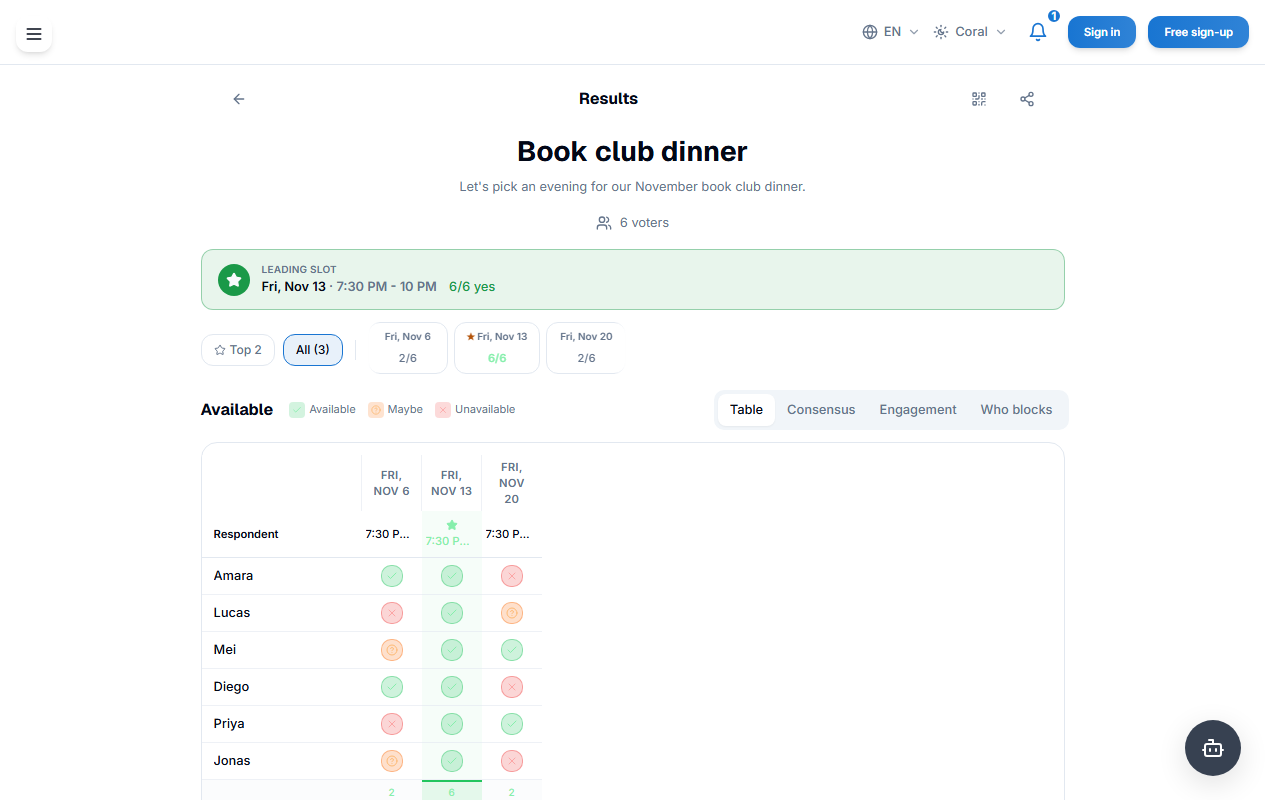Screen dimensions: 1280x800
Task: Click Lucas's Fri Nov 20 maybe mark
Action: 512,613
